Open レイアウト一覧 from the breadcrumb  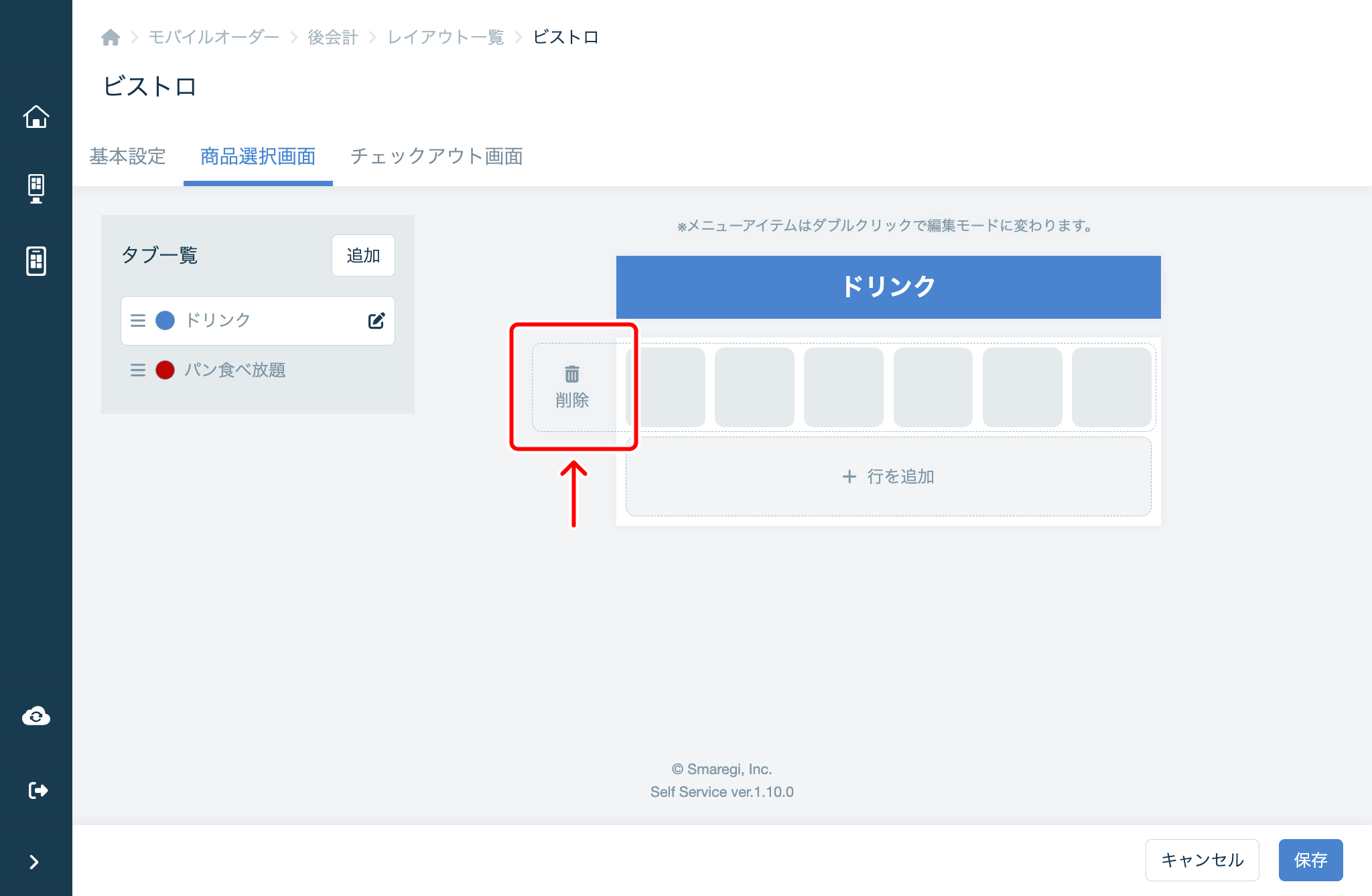445,37
